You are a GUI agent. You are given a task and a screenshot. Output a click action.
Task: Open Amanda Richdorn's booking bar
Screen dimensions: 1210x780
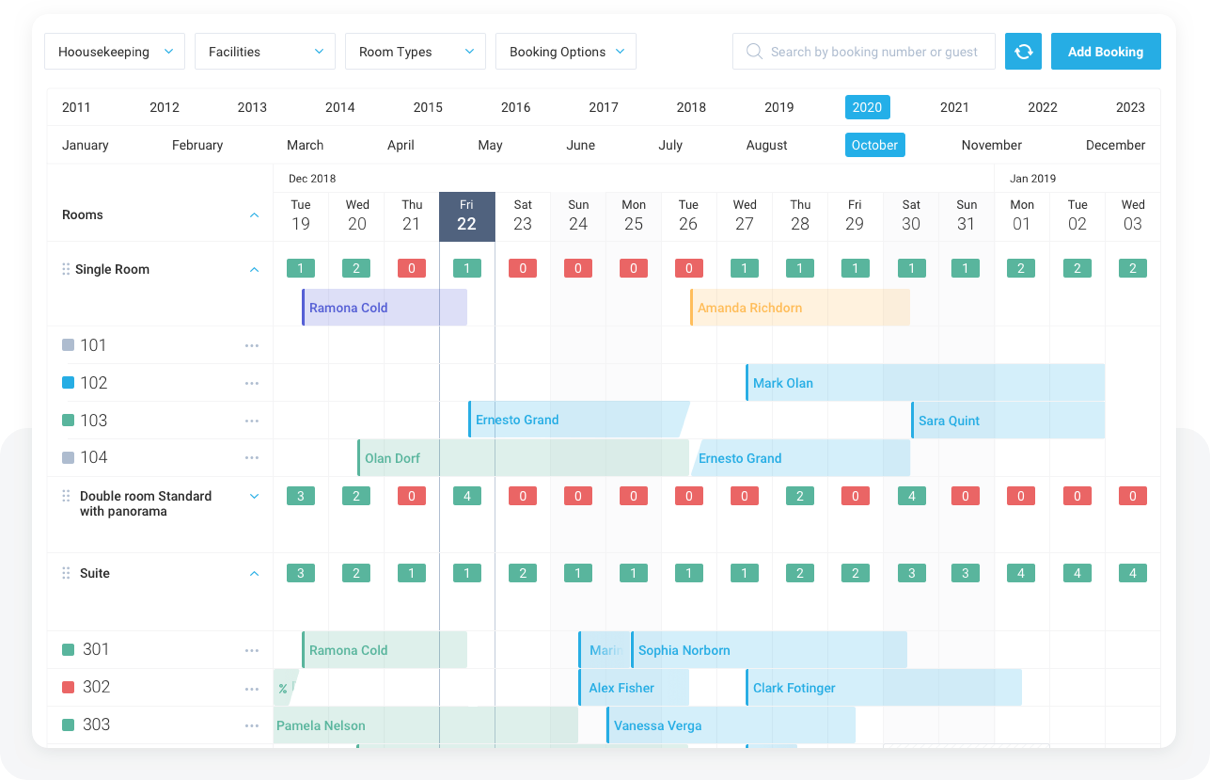pyautogui.click(x=800, y=308)
